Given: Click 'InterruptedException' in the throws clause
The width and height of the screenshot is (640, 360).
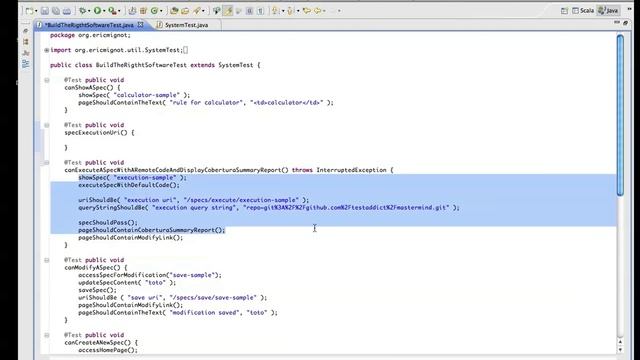Looking at the screenshot, I should pyautogui.click(x=351, y=170).
